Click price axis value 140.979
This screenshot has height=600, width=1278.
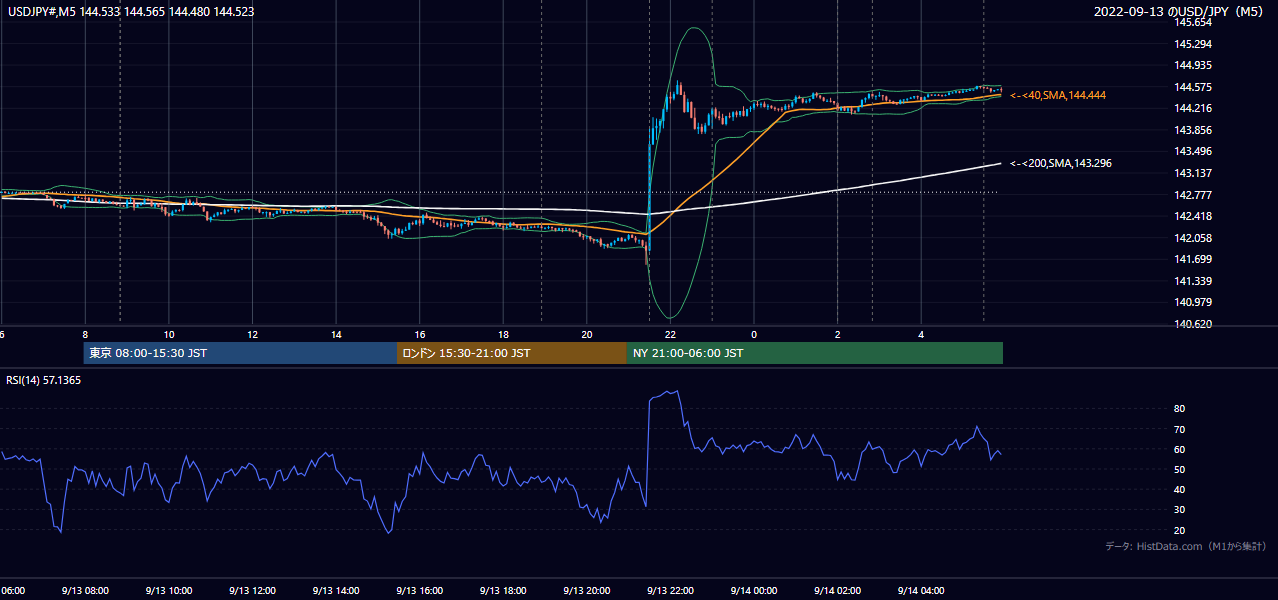tap(1194, 302)
